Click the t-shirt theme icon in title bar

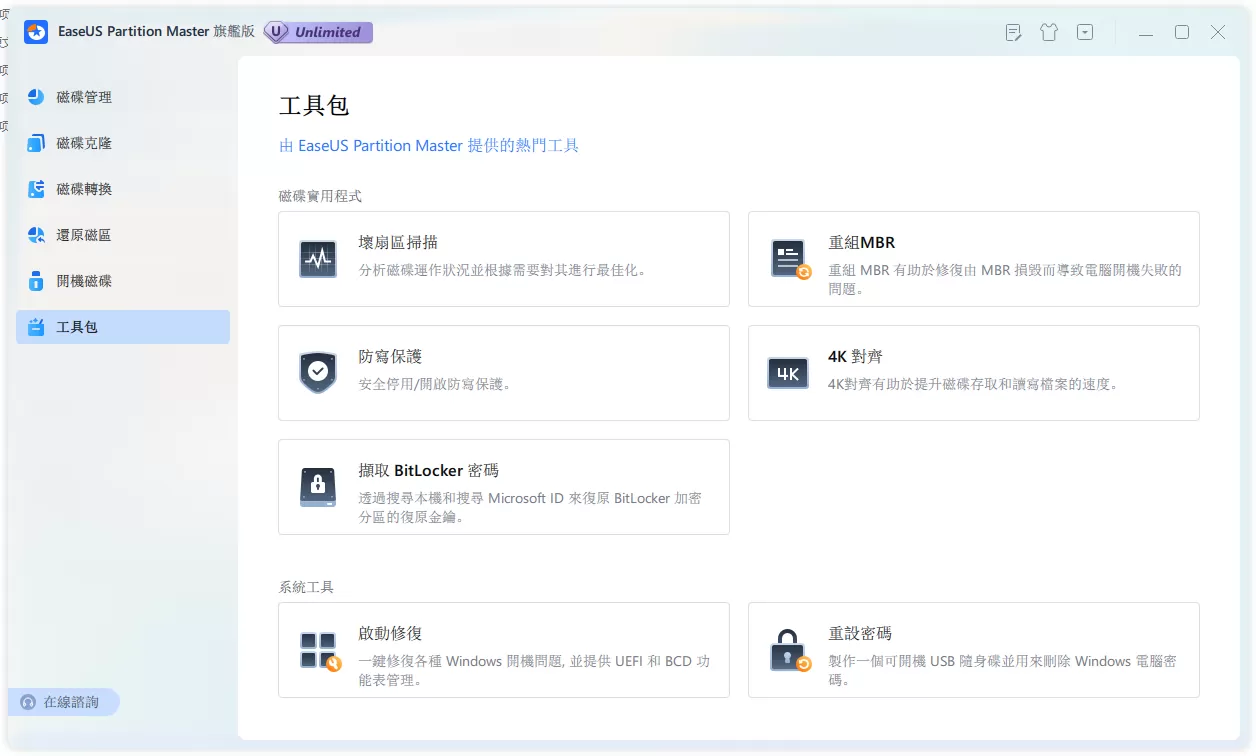tap(1049, 32)
